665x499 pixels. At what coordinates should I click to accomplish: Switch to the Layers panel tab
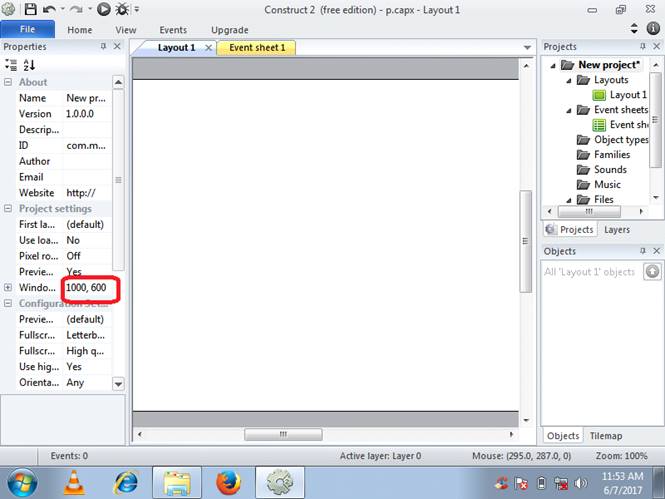tap(617, 229)
